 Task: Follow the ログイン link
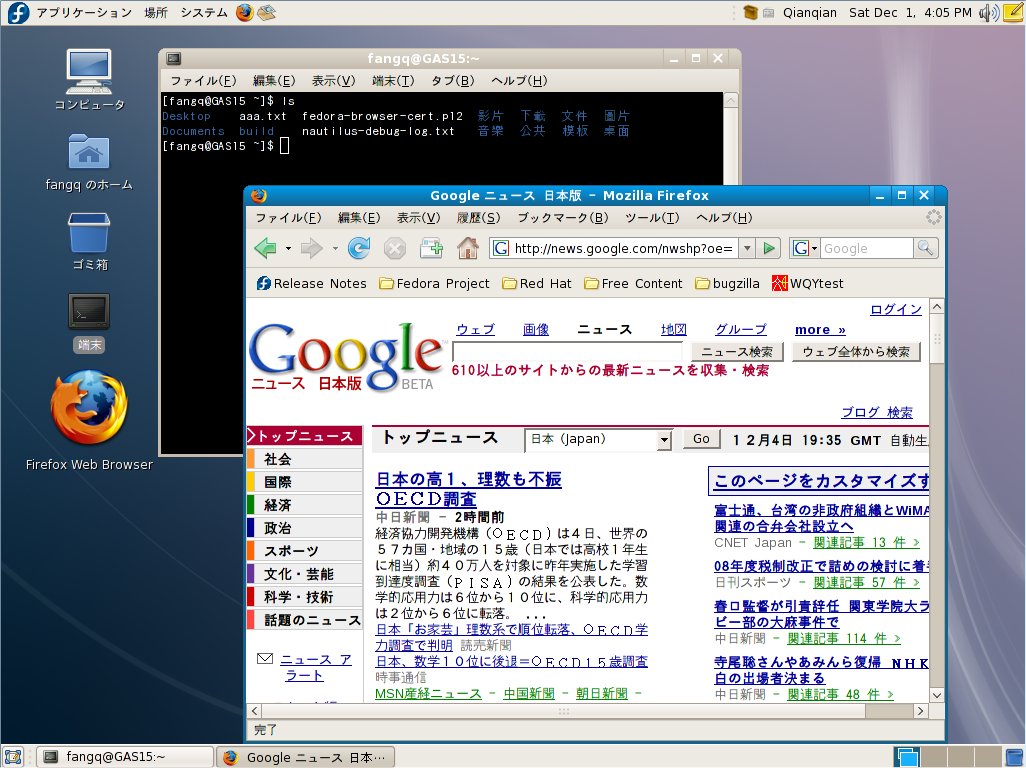click(896, 309)
